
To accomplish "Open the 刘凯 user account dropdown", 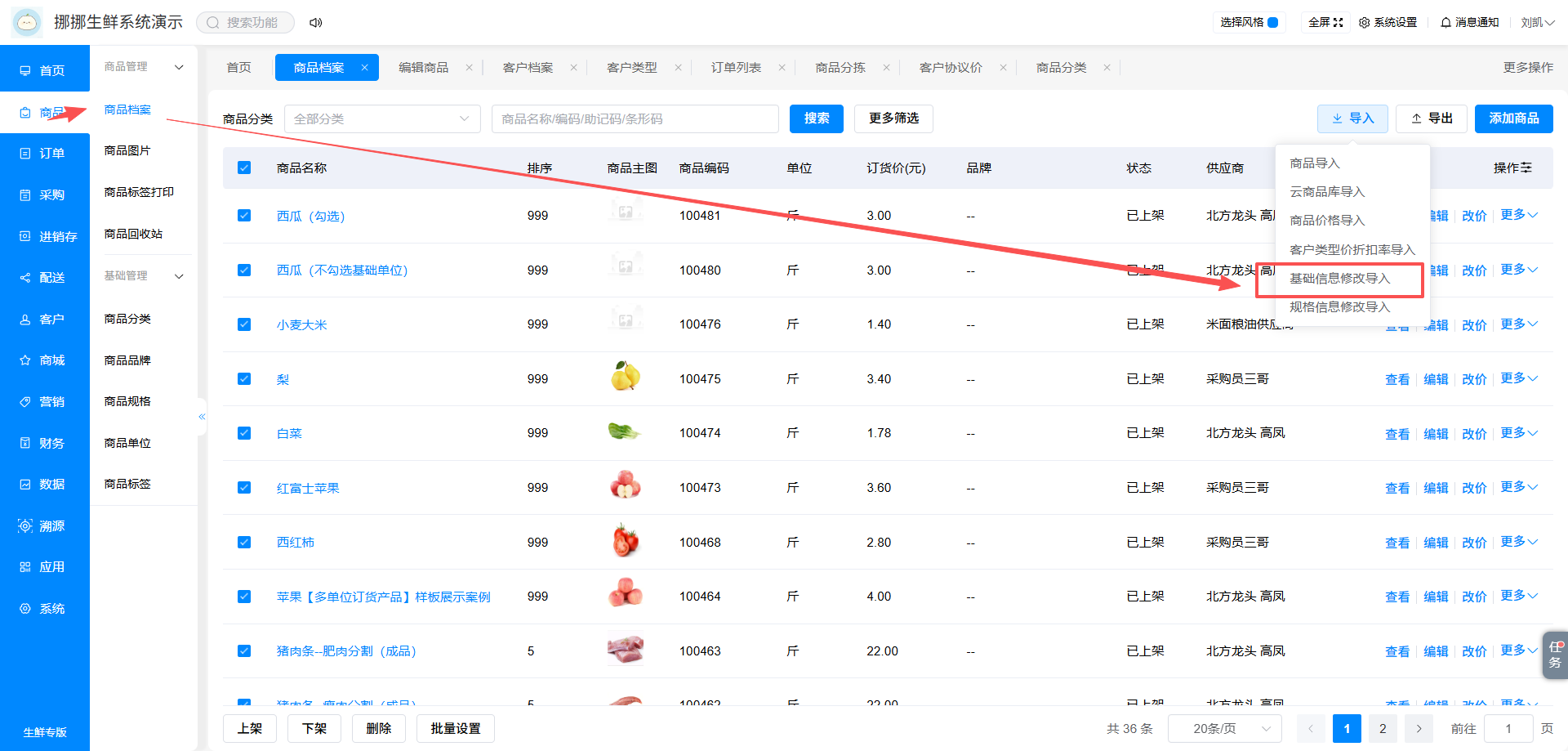I will pyautogui.click(x=1537, y=23).
